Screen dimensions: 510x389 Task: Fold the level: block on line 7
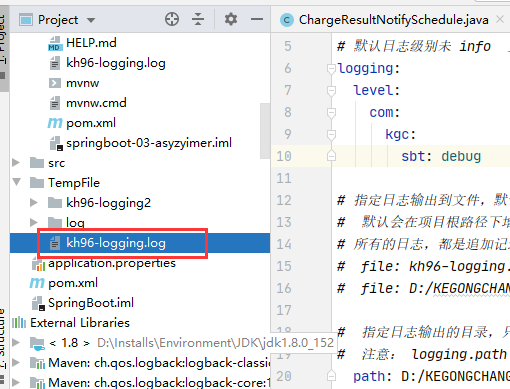pos(331,91)
